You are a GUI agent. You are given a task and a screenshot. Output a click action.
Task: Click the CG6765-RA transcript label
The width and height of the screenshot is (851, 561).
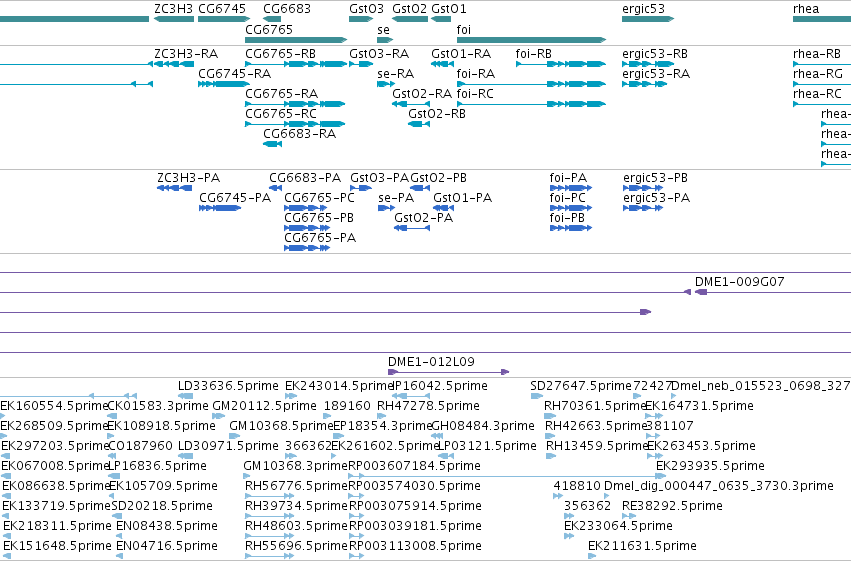pos(282,94)
